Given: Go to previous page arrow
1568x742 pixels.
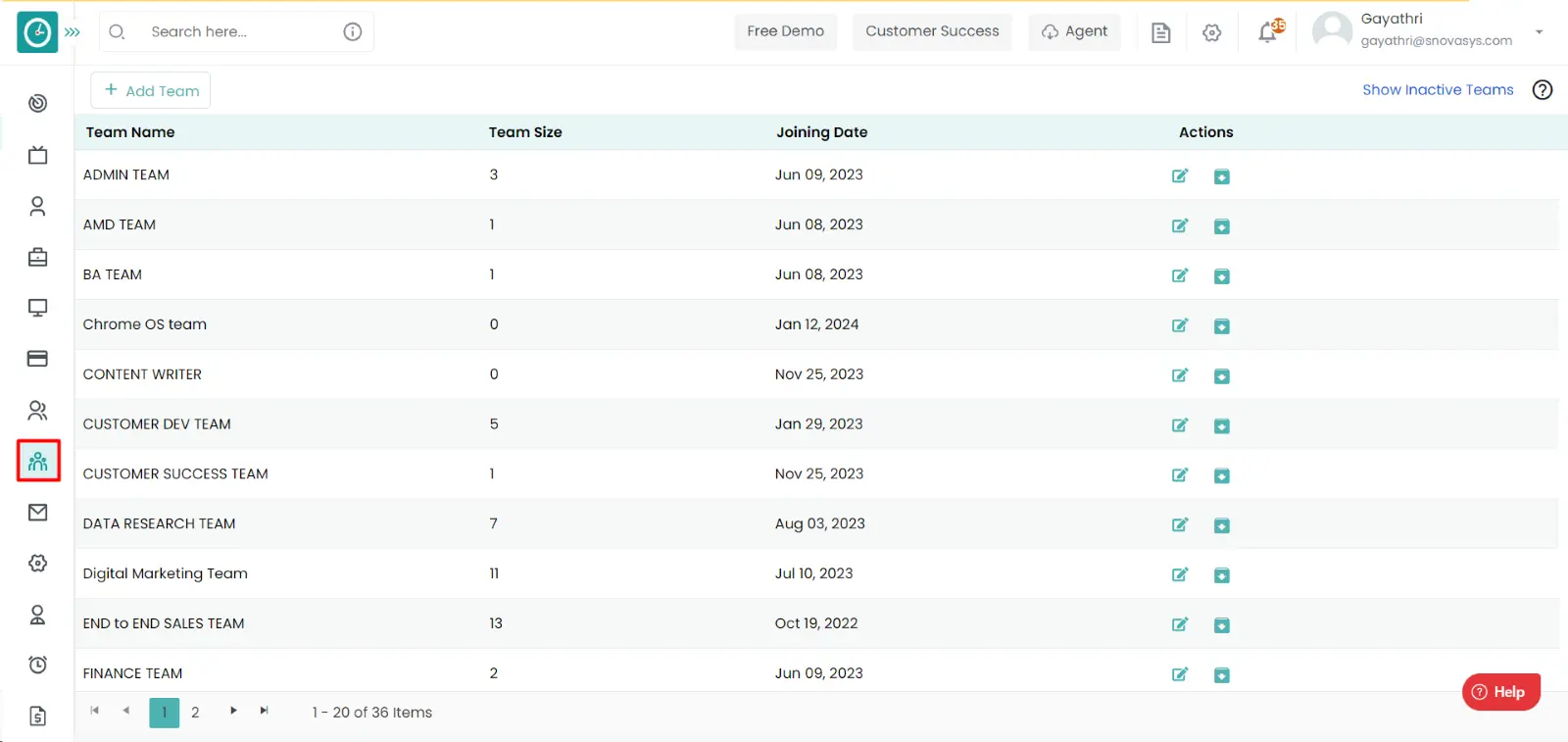Looking at the screenshot, I should [x=125, y=711].
